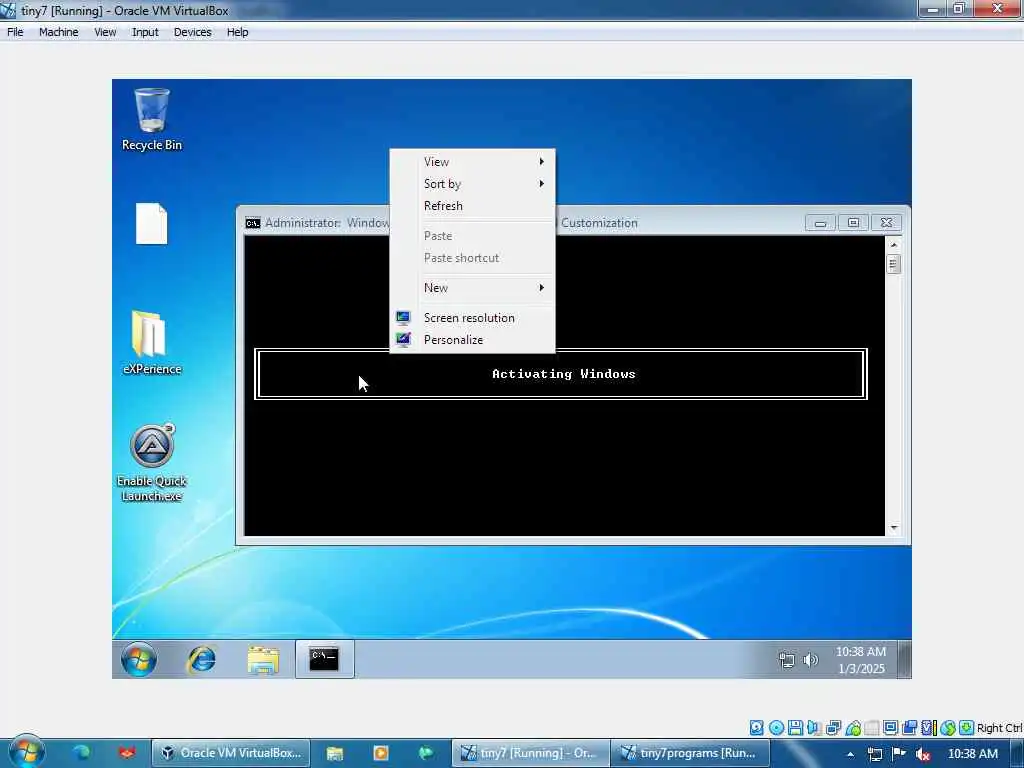Image resolution: width=1024 pixels, height=768 pixels.
Task: Open the Recycle Bin desktop icon
Action: [x=152, y=120]
